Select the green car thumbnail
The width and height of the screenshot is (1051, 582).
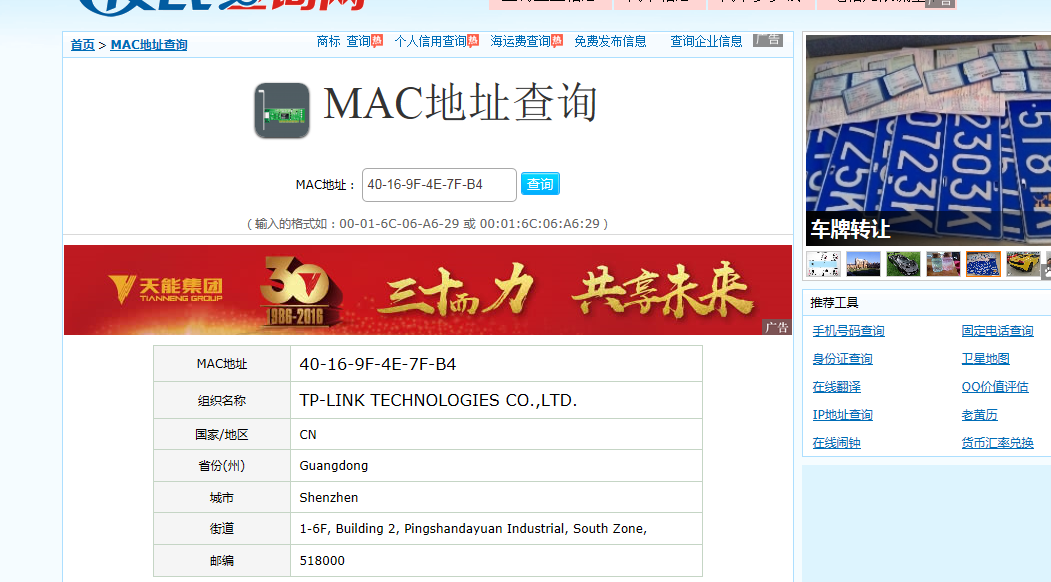[903, 264]
